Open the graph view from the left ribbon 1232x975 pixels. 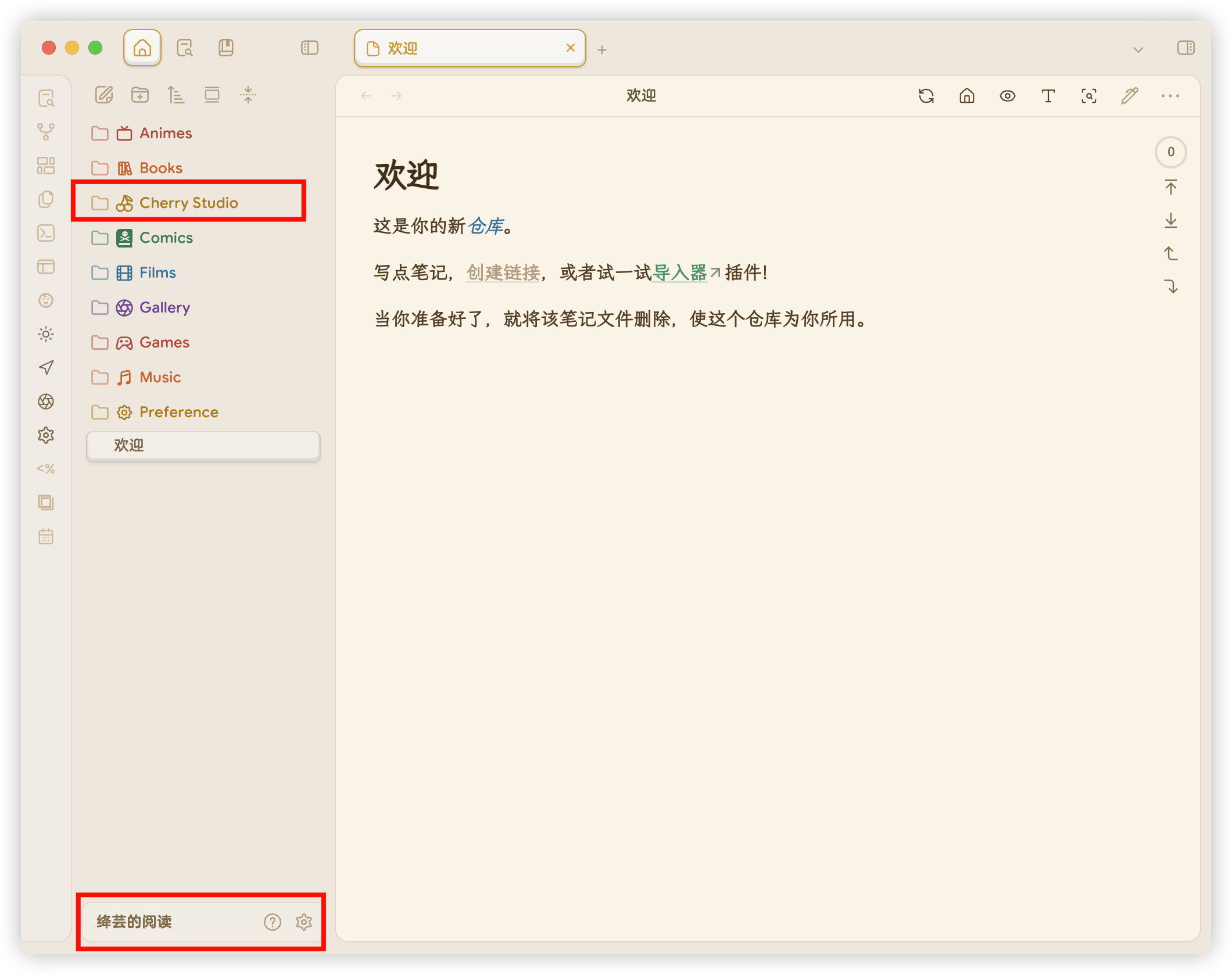(x=46, y=132)
